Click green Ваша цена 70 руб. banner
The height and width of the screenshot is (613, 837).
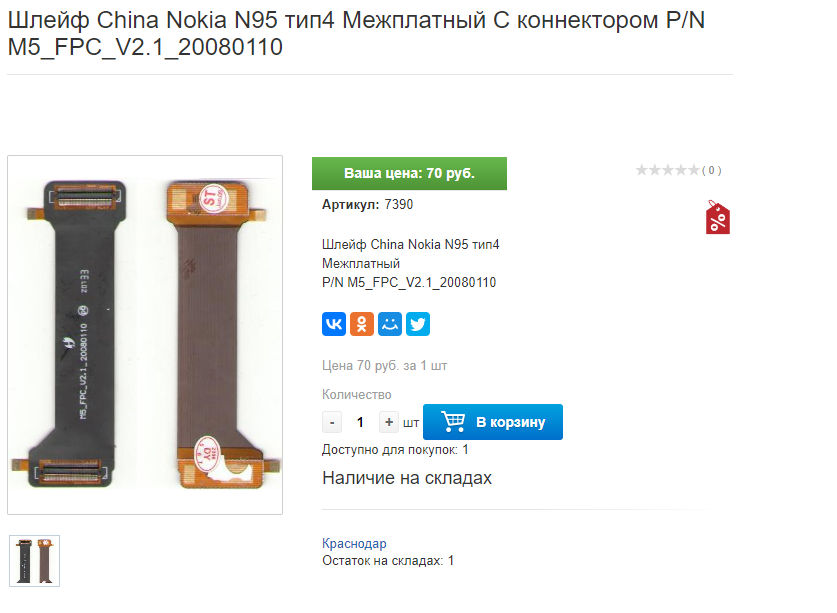(x=409, y=174)
